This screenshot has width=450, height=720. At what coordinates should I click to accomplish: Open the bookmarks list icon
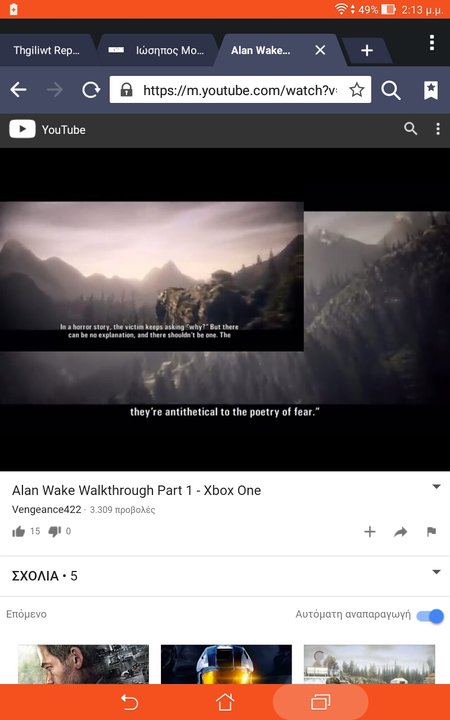[x=431, y=90]
